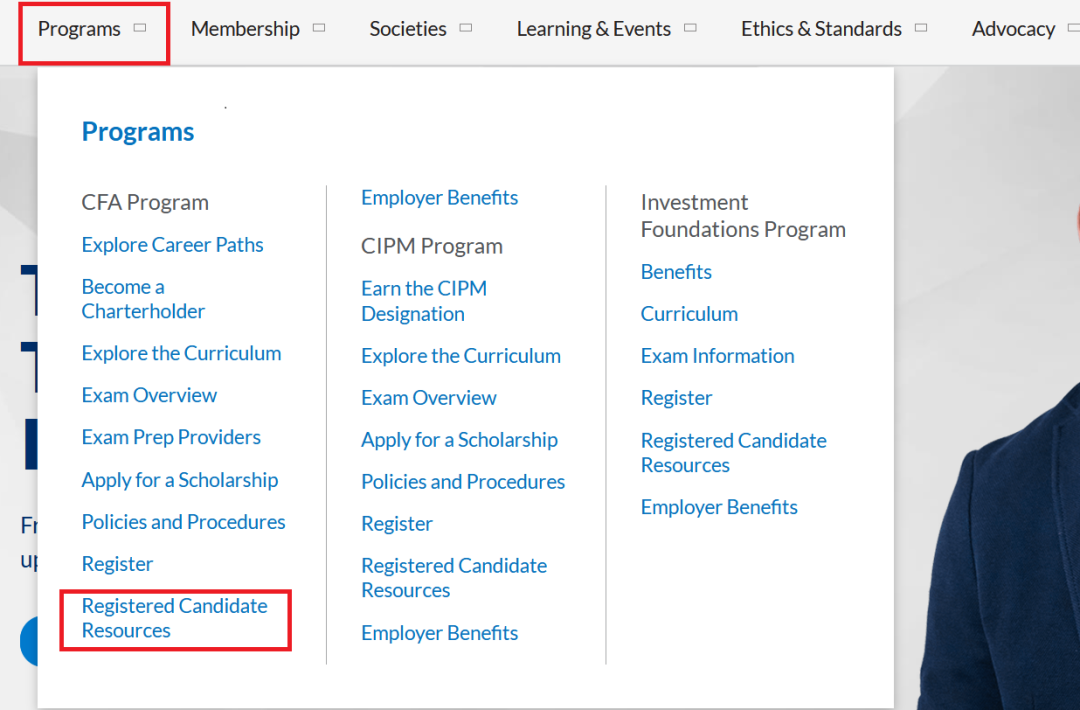1080x710 pixels.
Task: Open Learning & Events dropdown arrow
Action: coord(690,28)
